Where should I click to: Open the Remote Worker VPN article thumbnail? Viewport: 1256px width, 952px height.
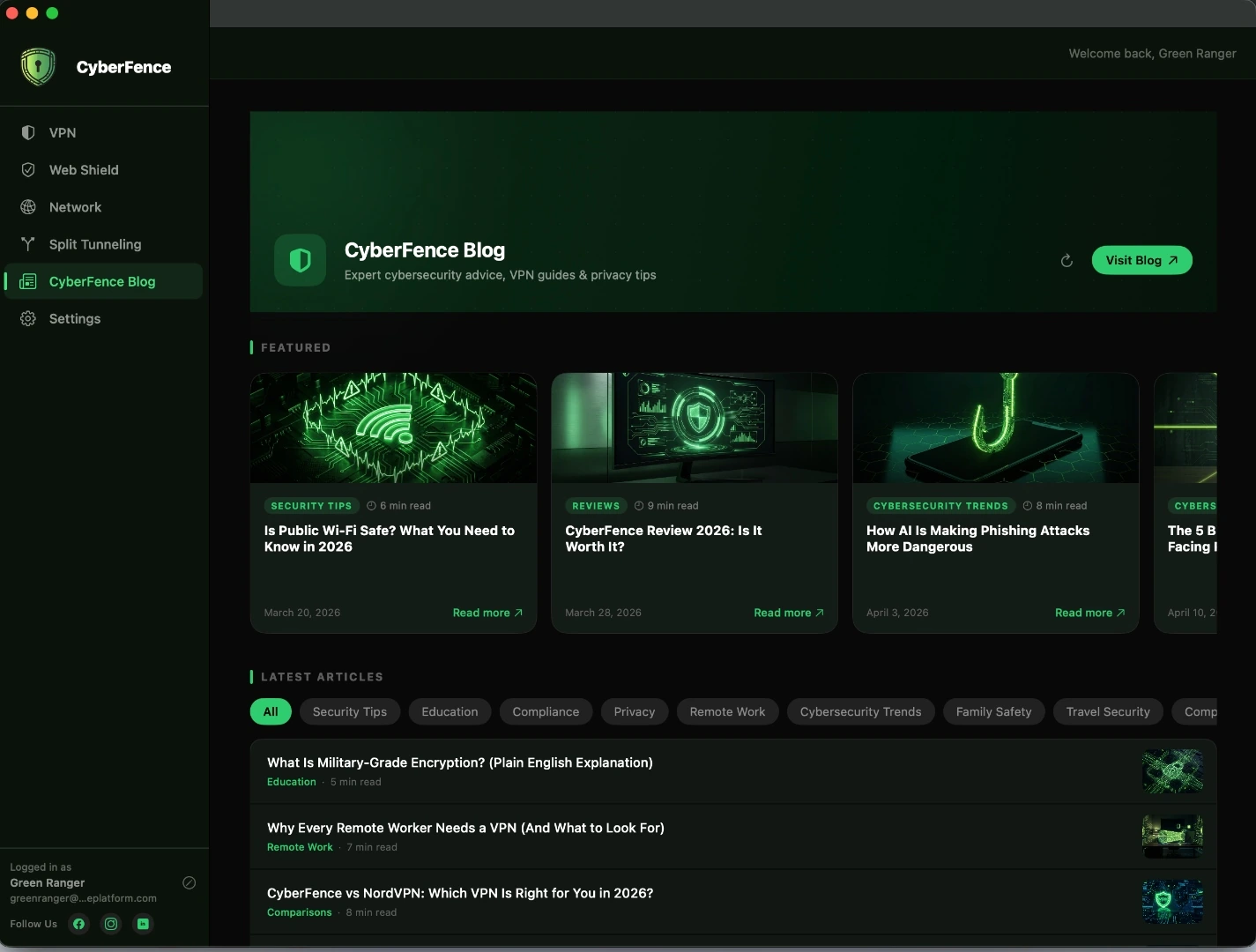click(1172, 837)
